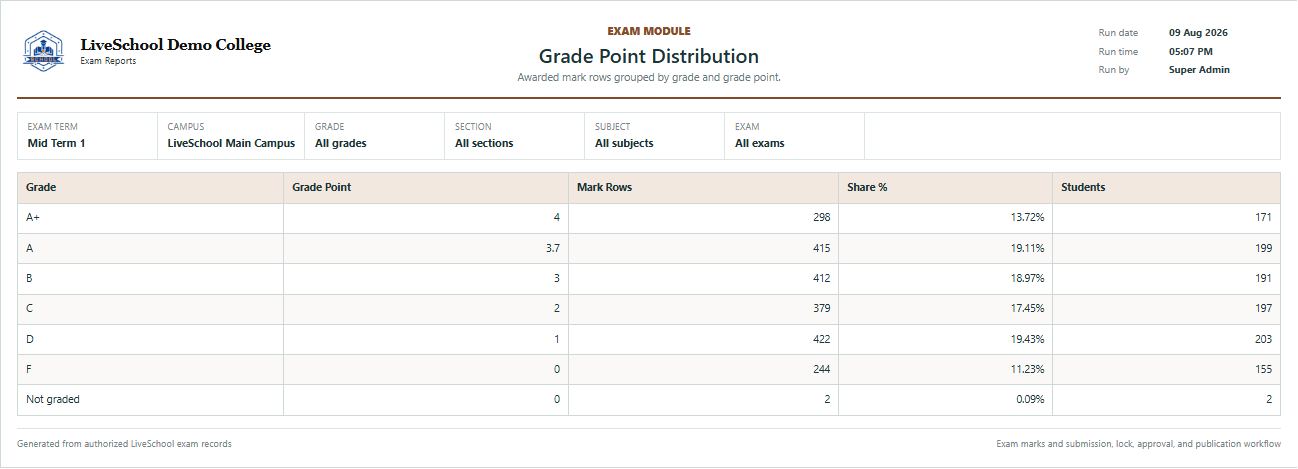Click the LiveSchool college crest logo
1298x469 pixels.
(43, 51)
